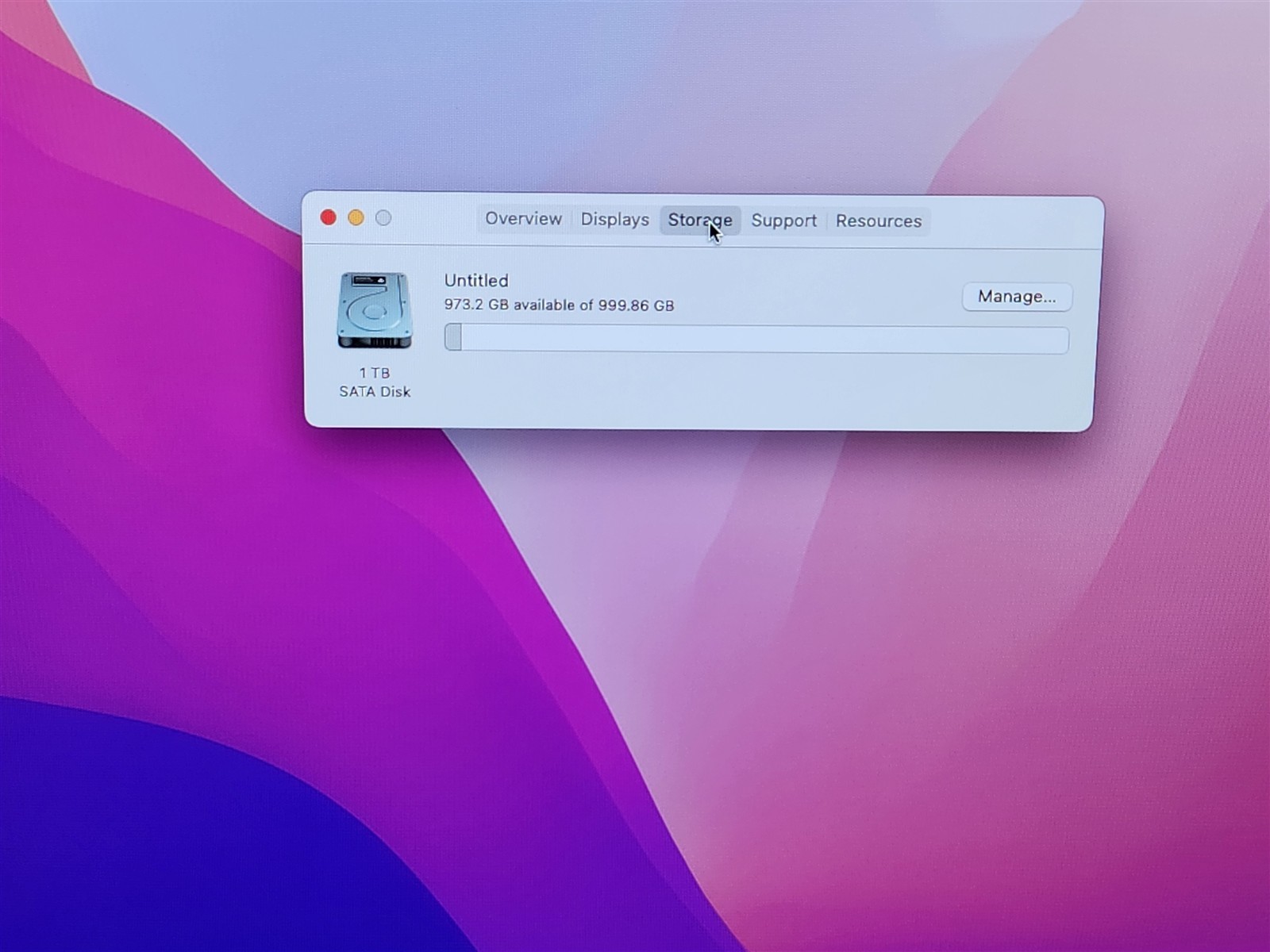Select the Storage tab
This screenshot has height=952, width=1270.
[699, 221]
